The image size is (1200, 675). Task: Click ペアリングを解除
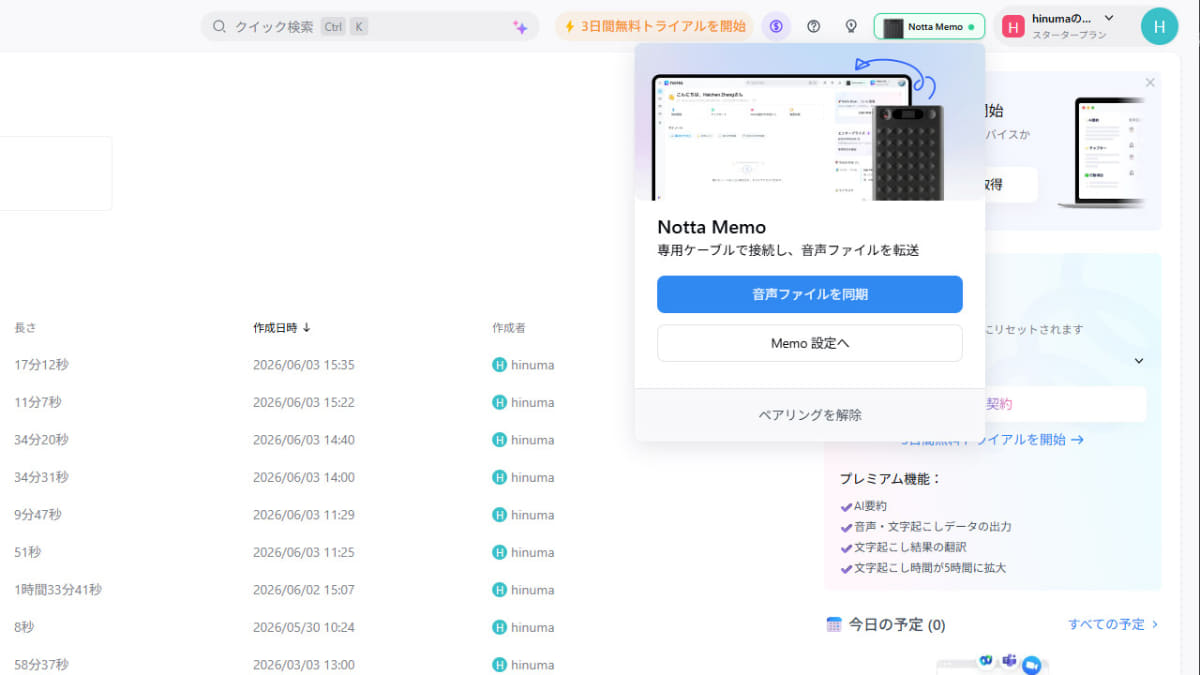pos(810,415)
